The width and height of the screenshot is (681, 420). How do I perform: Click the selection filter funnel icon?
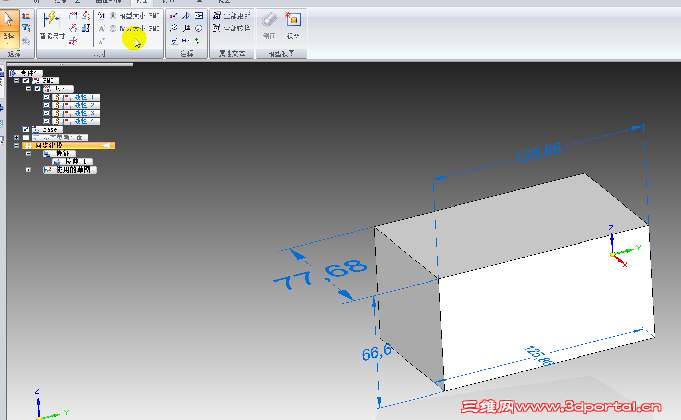pyautogui.click(x=26, y=28)
